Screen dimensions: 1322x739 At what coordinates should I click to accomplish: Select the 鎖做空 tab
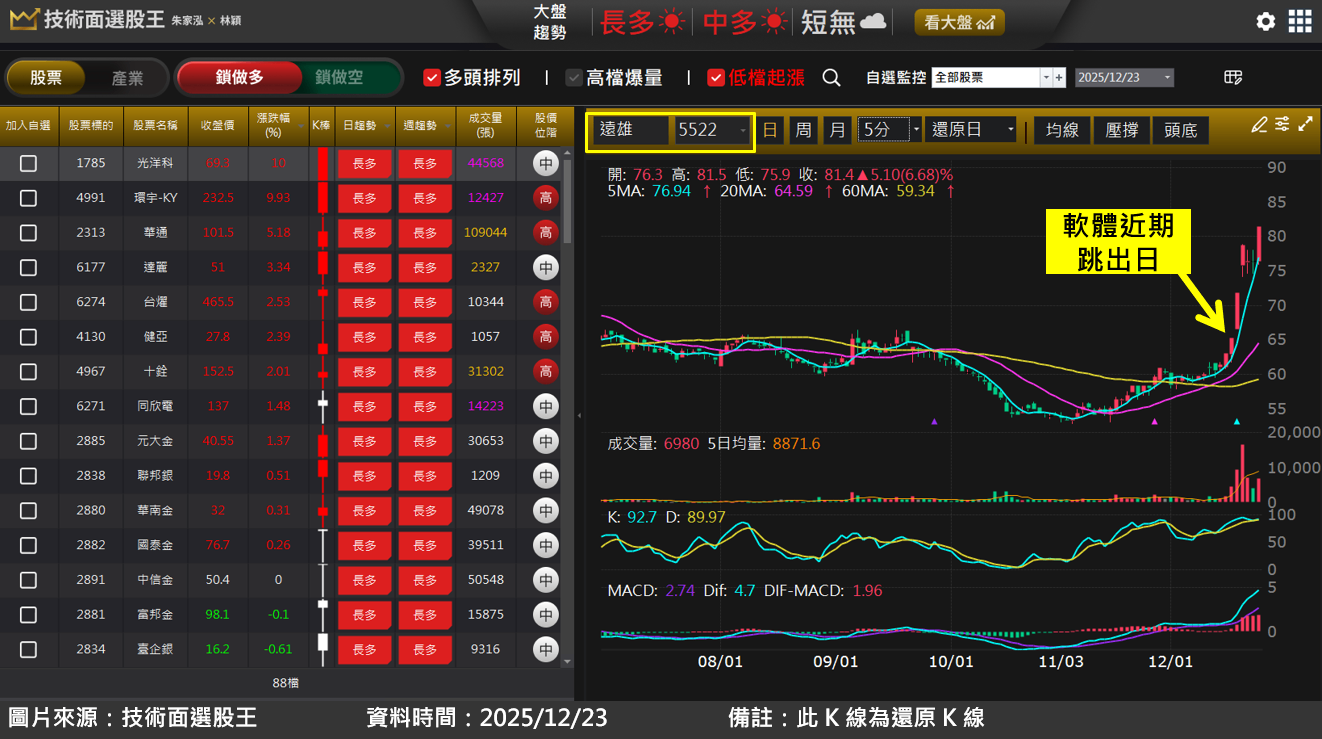[x=340, y=77]
